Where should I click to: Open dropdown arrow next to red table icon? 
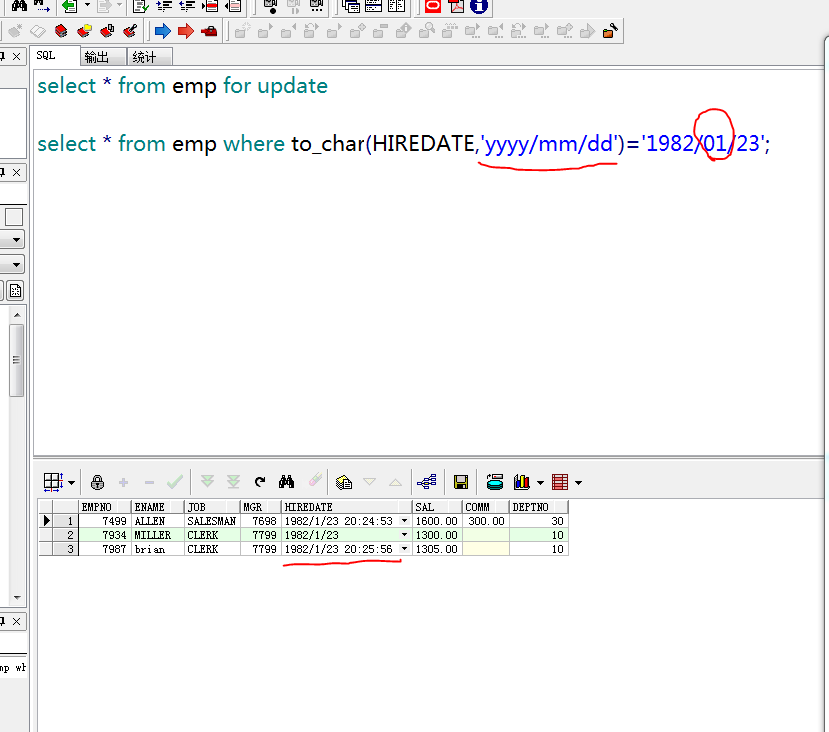pyautogui.click(x=578, y=483)
